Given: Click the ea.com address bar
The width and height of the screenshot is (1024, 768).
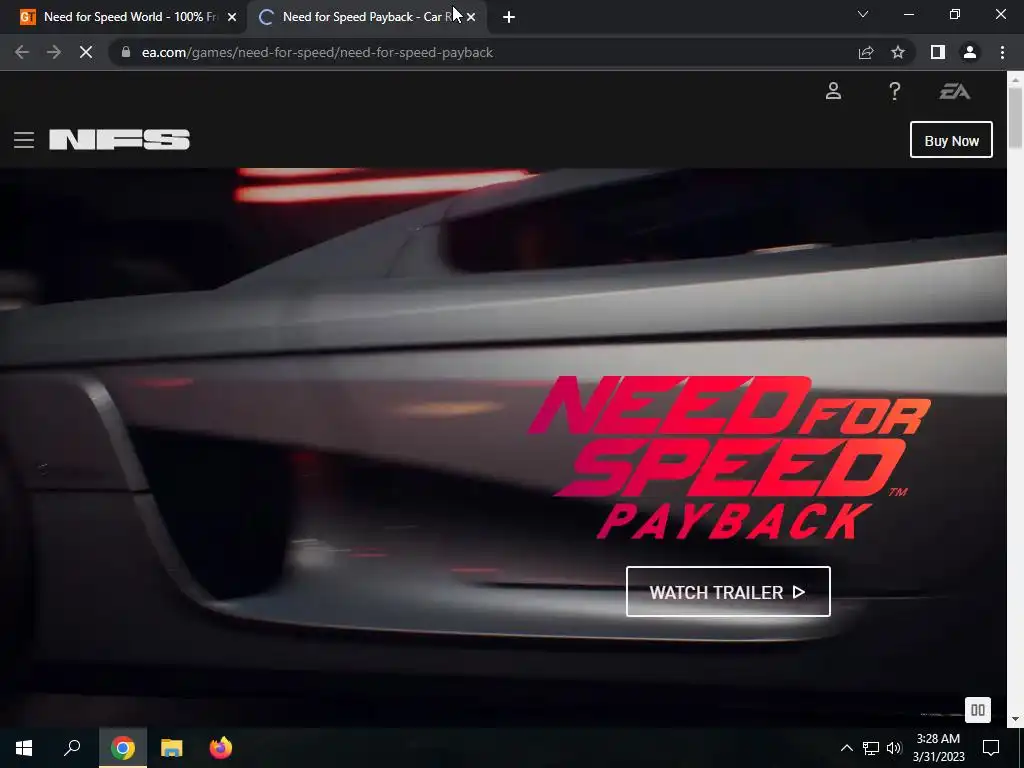Looking at the screenshot, I should 483,52.
